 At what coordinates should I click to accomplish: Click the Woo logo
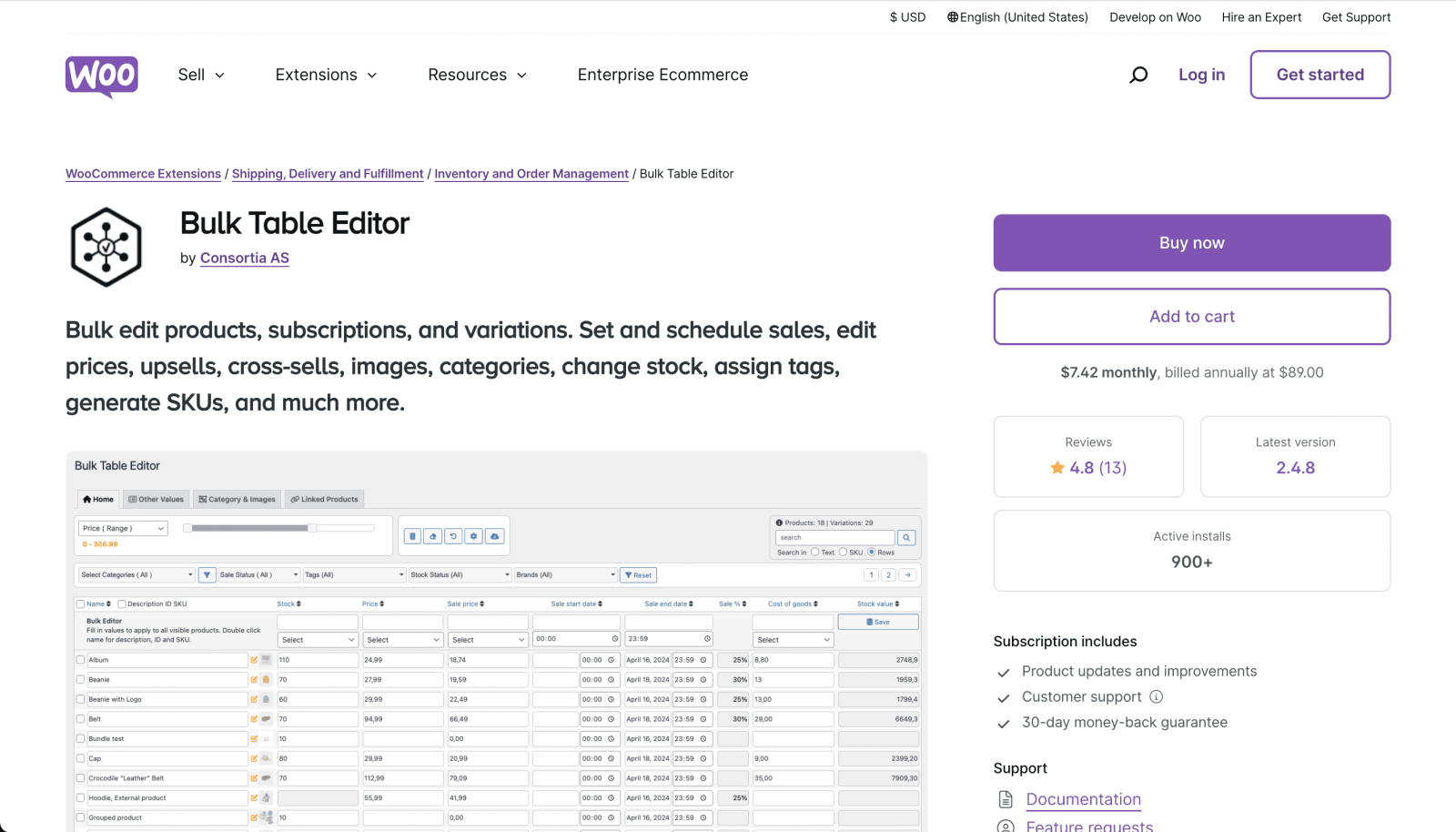[x=102, y=76]
